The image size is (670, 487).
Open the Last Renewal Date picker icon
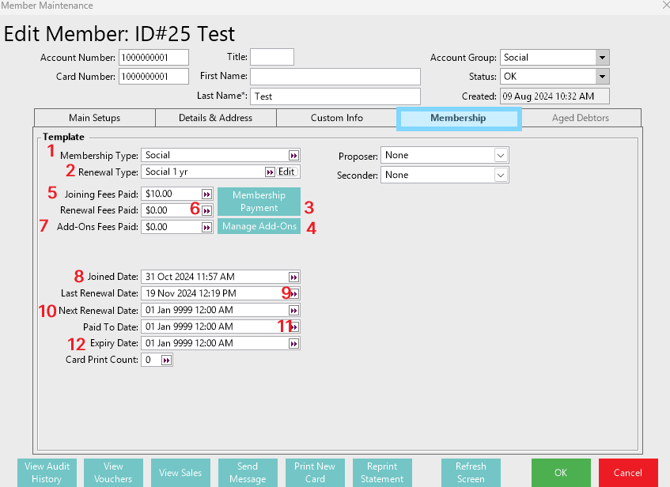(x=294, y=294)
